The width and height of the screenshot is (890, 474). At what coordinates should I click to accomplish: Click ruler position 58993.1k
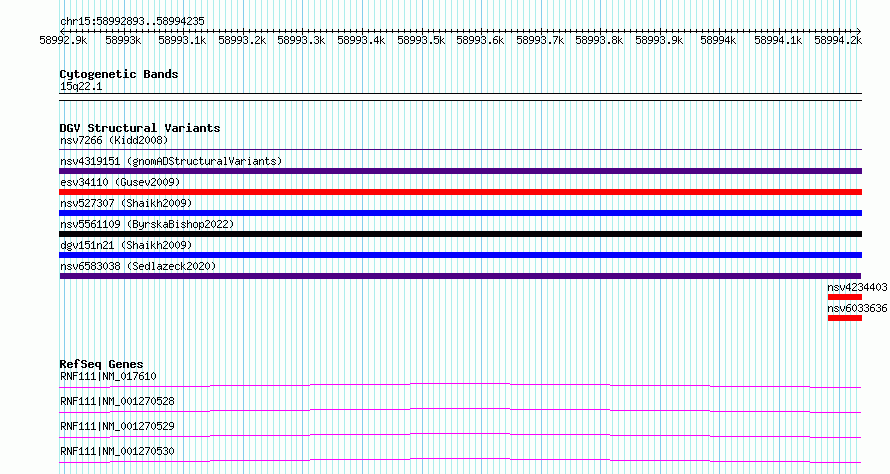click(x=182, y=40)
